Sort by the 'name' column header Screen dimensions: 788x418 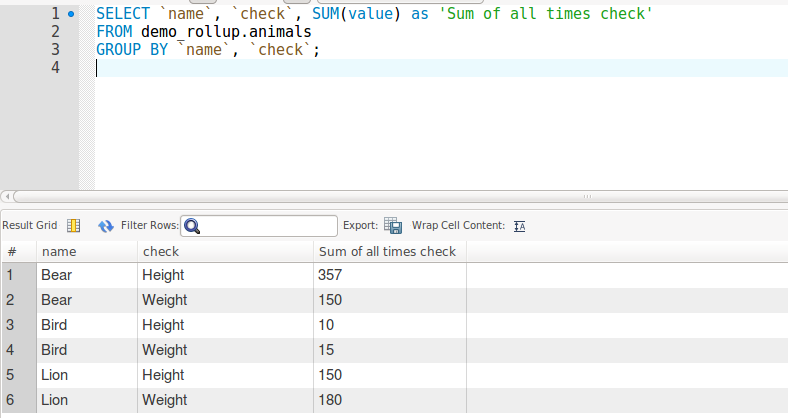coord(88,251)
